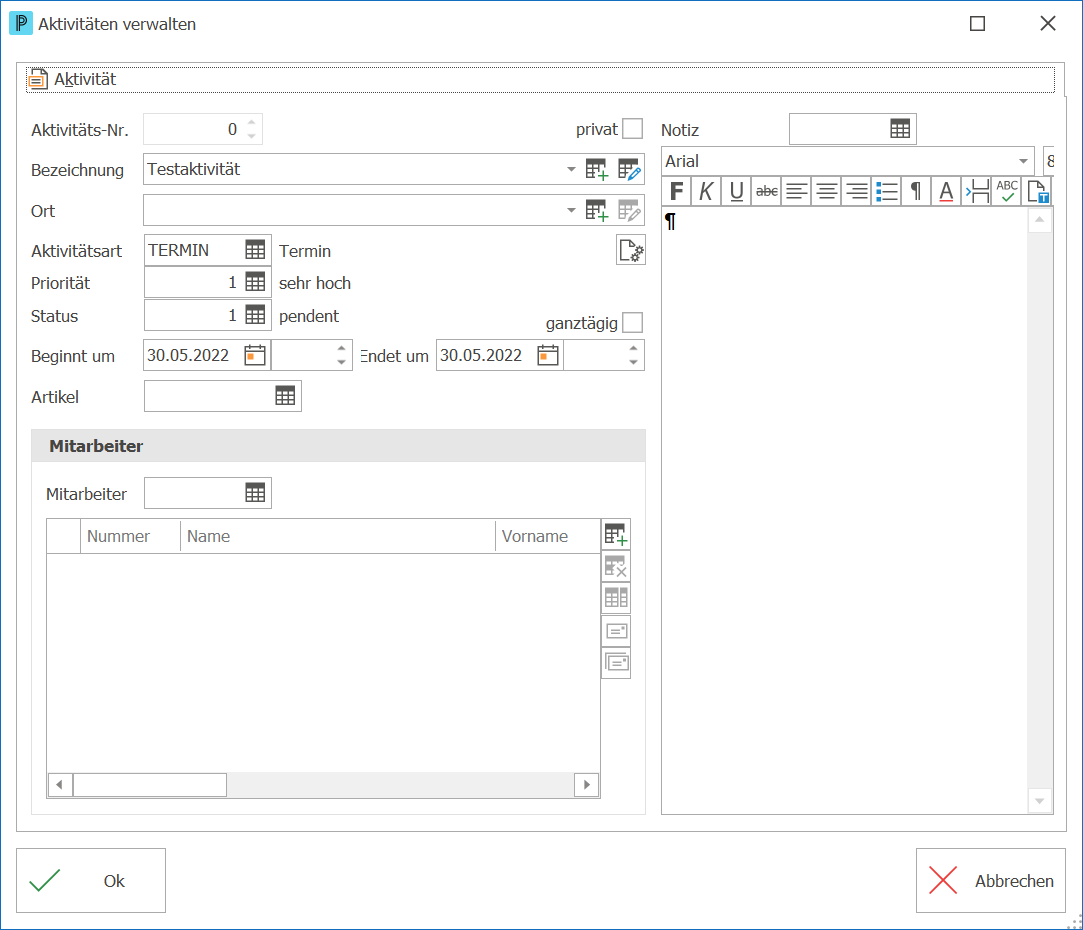Toggle bold formatting in Notiz toolbar
1083x930 pixels.
[676, 191]
